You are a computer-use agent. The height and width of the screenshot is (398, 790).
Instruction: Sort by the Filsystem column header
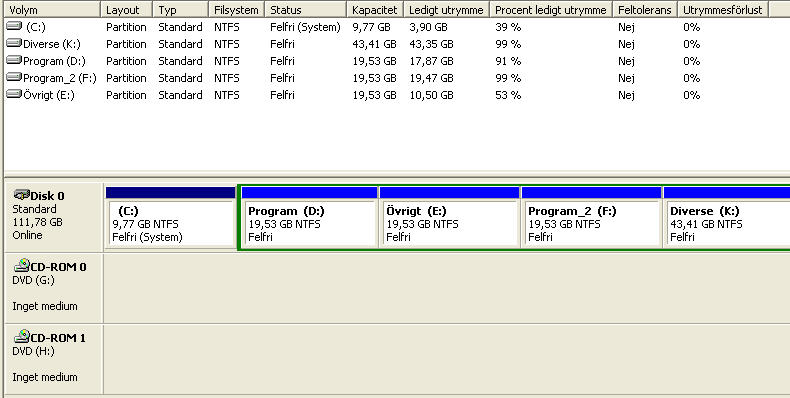[236, 10]
